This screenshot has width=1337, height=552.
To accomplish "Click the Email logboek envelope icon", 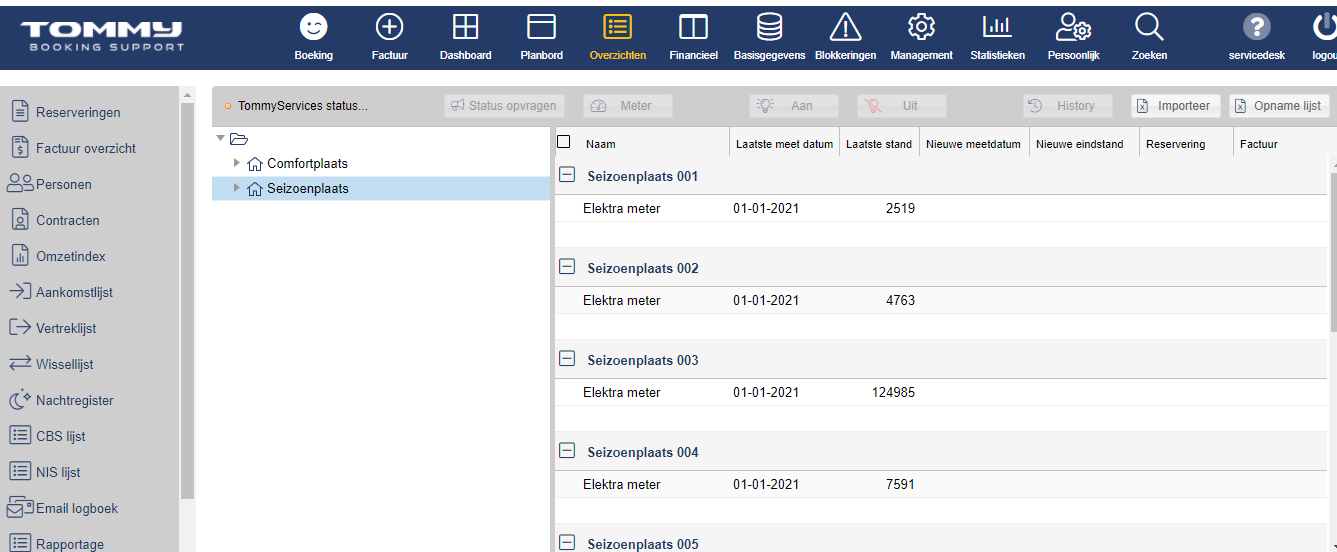I will click(x=20, y=508).
